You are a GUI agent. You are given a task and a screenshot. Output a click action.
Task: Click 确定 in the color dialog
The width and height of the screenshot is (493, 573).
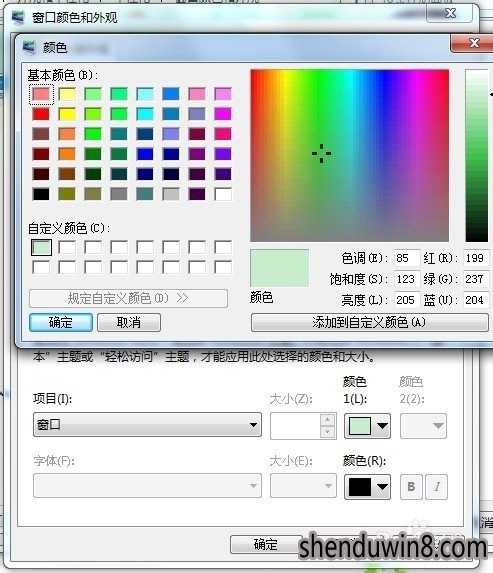(61, 322)
